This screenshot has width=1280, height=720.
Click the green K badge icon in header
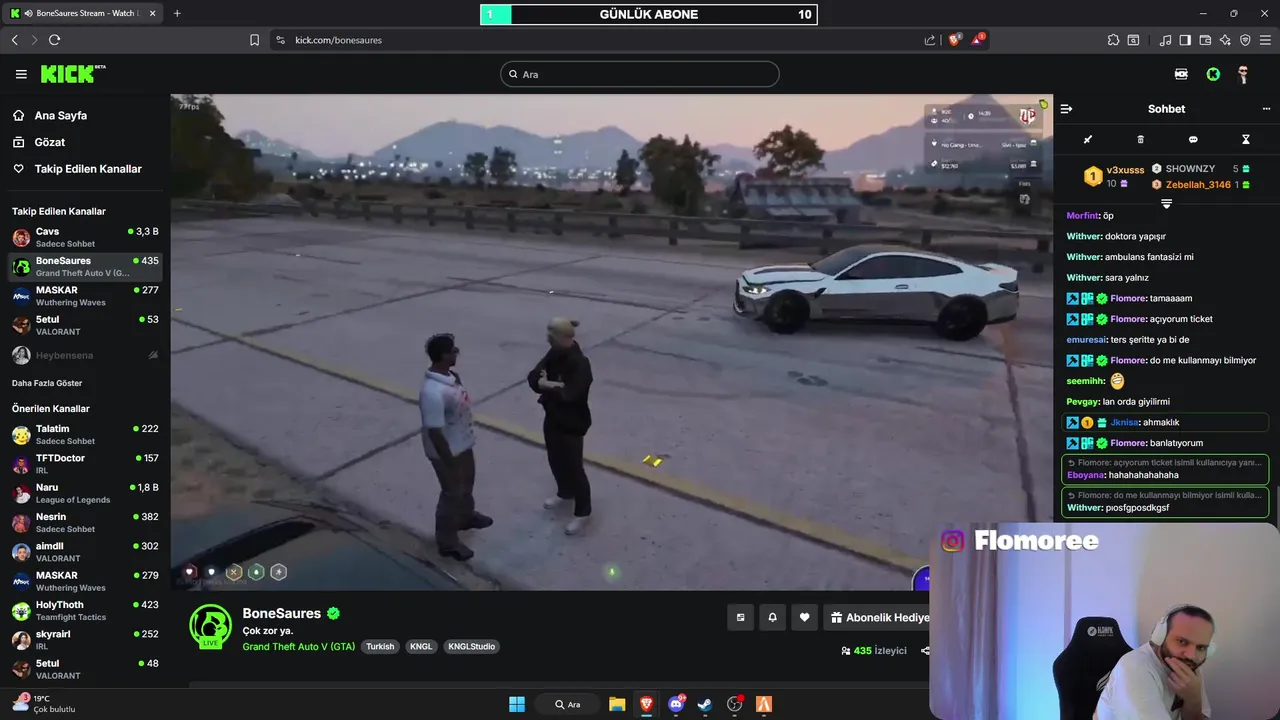pyautogui.click(x=1213, y=74)
